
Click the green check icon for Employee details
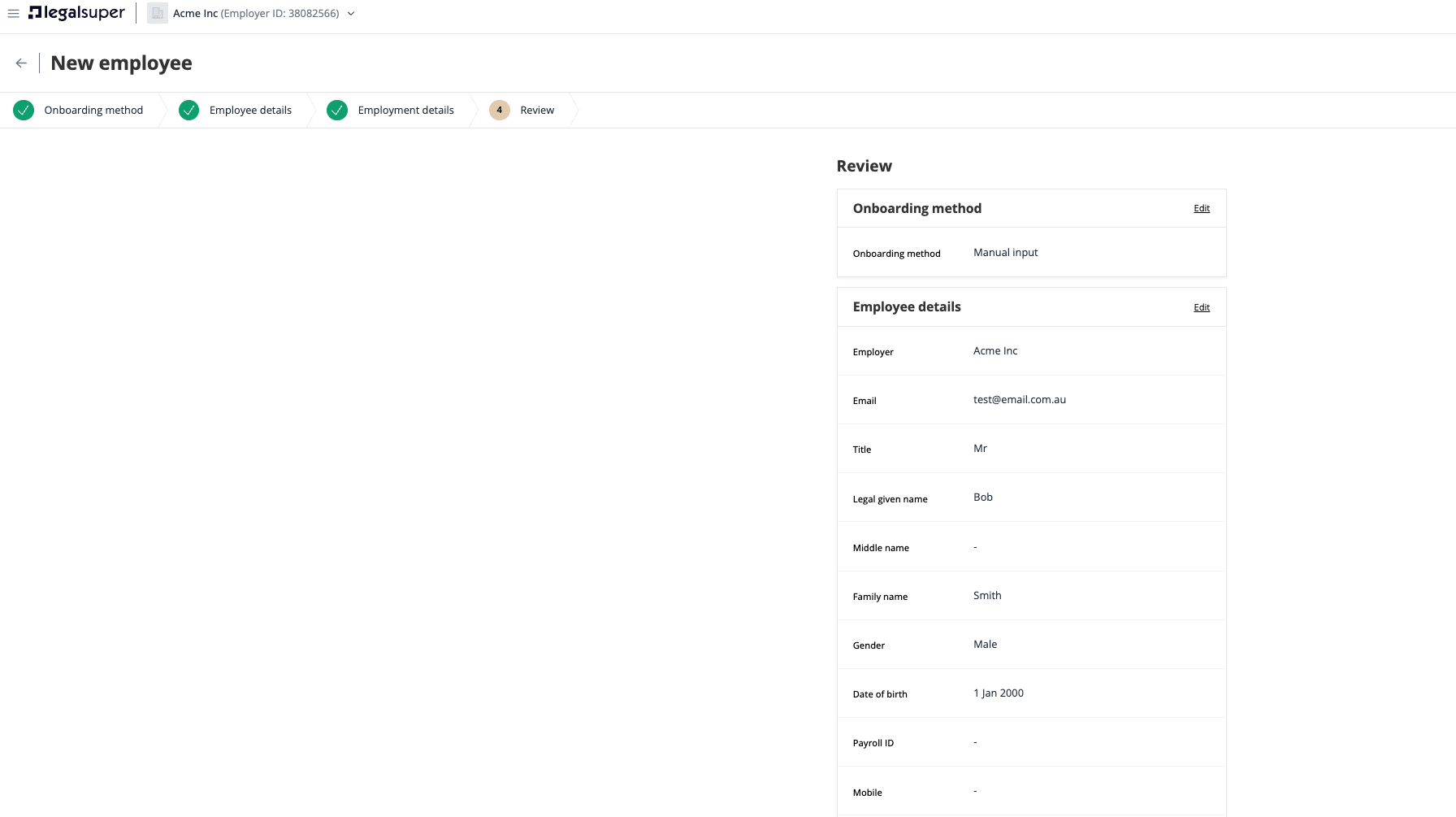(188, 111)
